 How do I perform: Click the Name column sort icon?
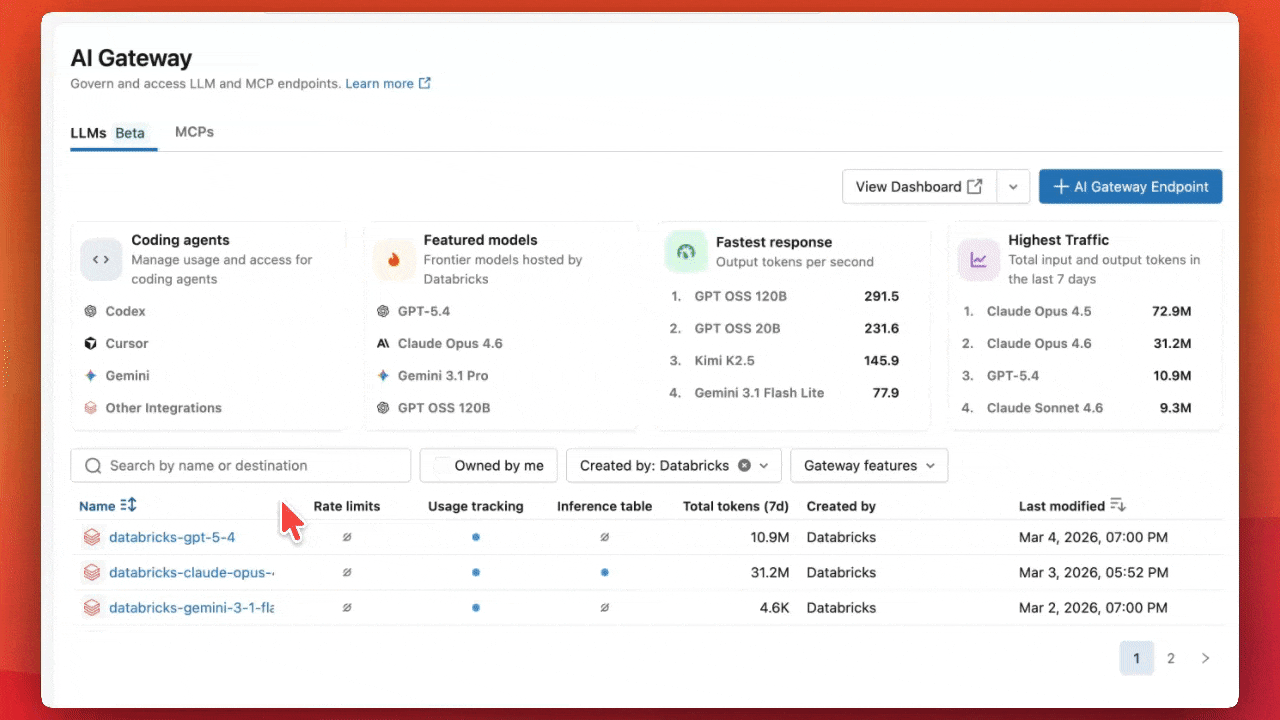click(128, 506)
